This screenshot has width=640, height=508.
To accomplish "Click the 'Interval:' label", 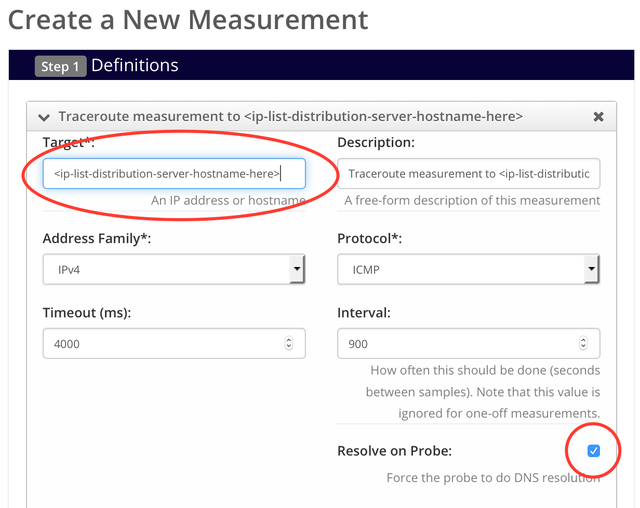I will 364,313.
